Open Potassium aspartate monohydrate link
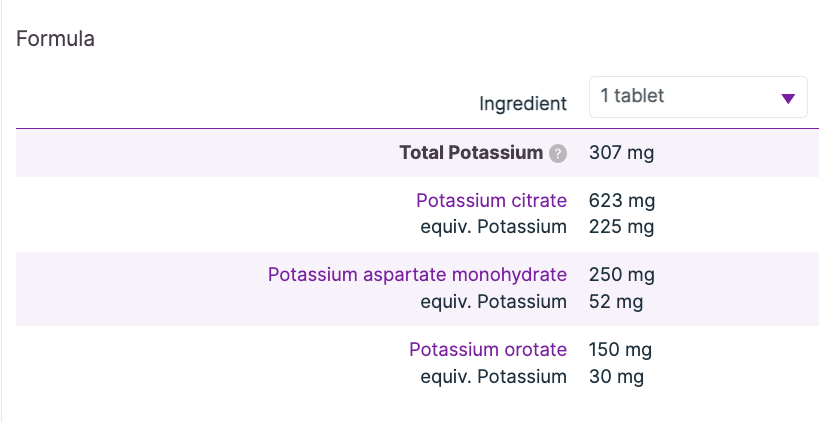This screenshot has height=422, width=834. (x=417, y=274)
